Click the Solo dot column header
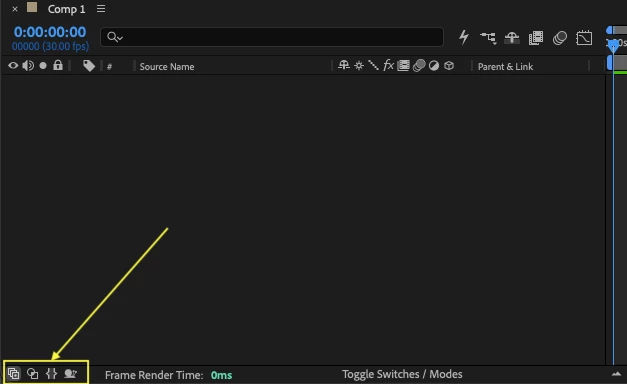This screenshot has width=627, height=384. 43,65
